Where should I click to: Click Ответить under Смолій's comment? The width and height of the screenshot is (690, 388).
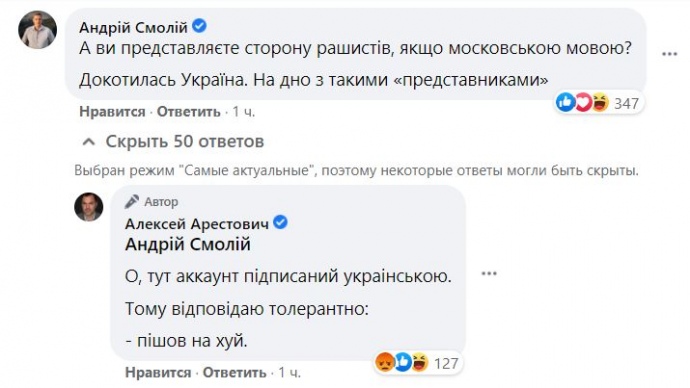pos(189,112)
